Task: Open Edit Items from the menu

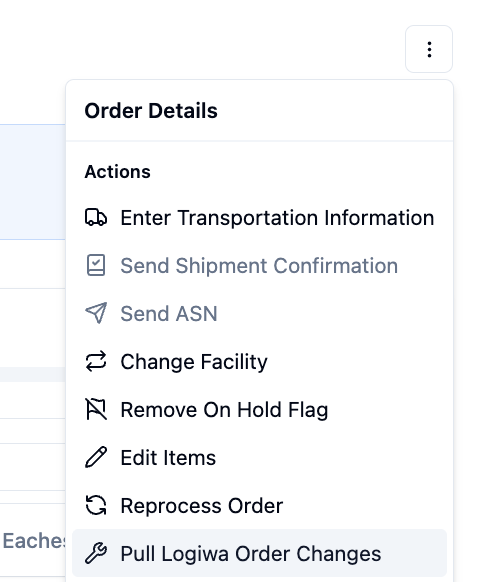Action: pyautogui.click(x=259, y=457)
